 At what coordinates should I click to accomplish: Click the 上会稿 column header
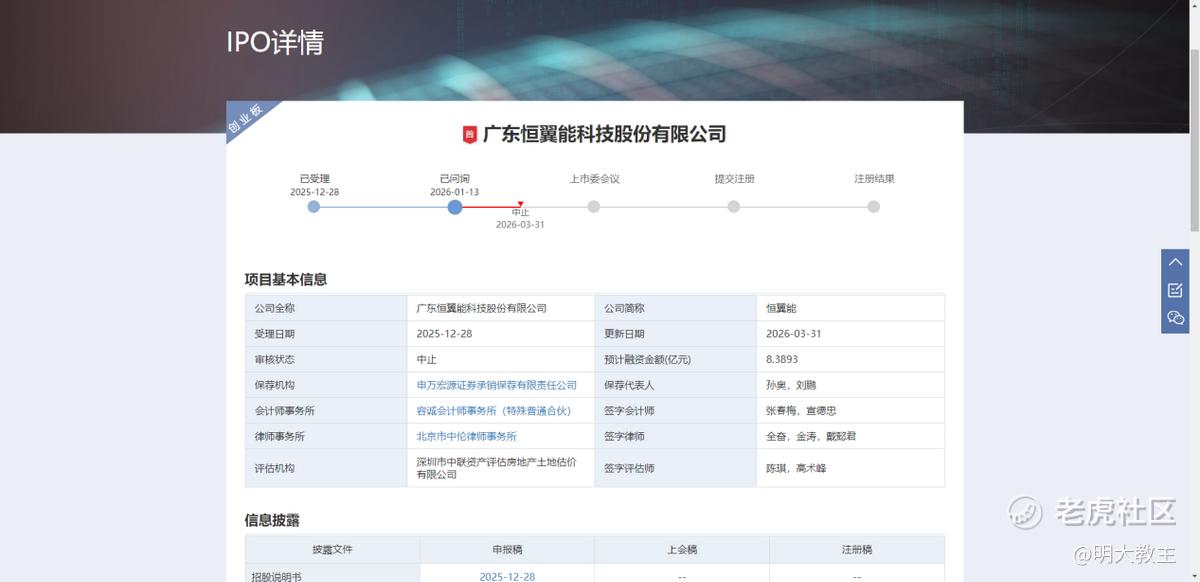coord(682,549)
